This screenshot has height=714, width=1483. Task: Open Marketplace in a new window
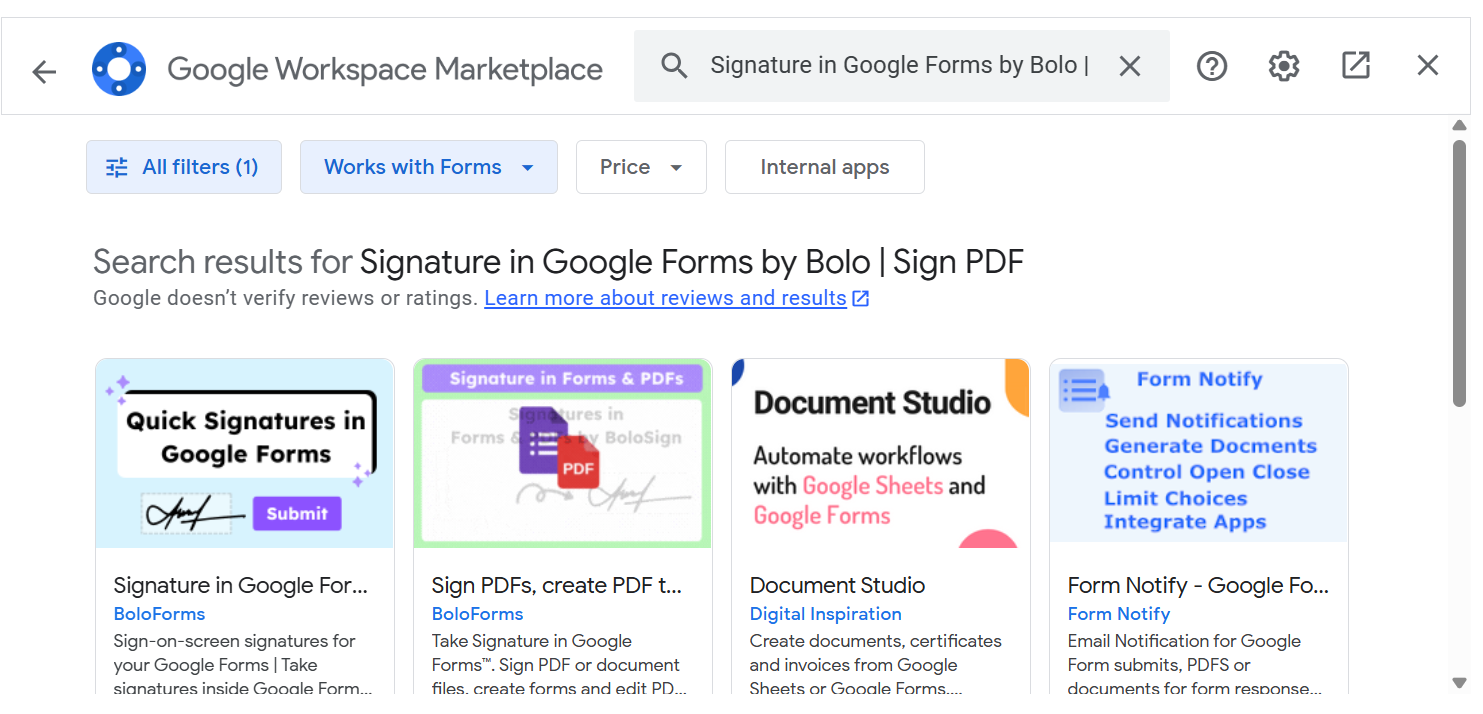(1356, 66)
